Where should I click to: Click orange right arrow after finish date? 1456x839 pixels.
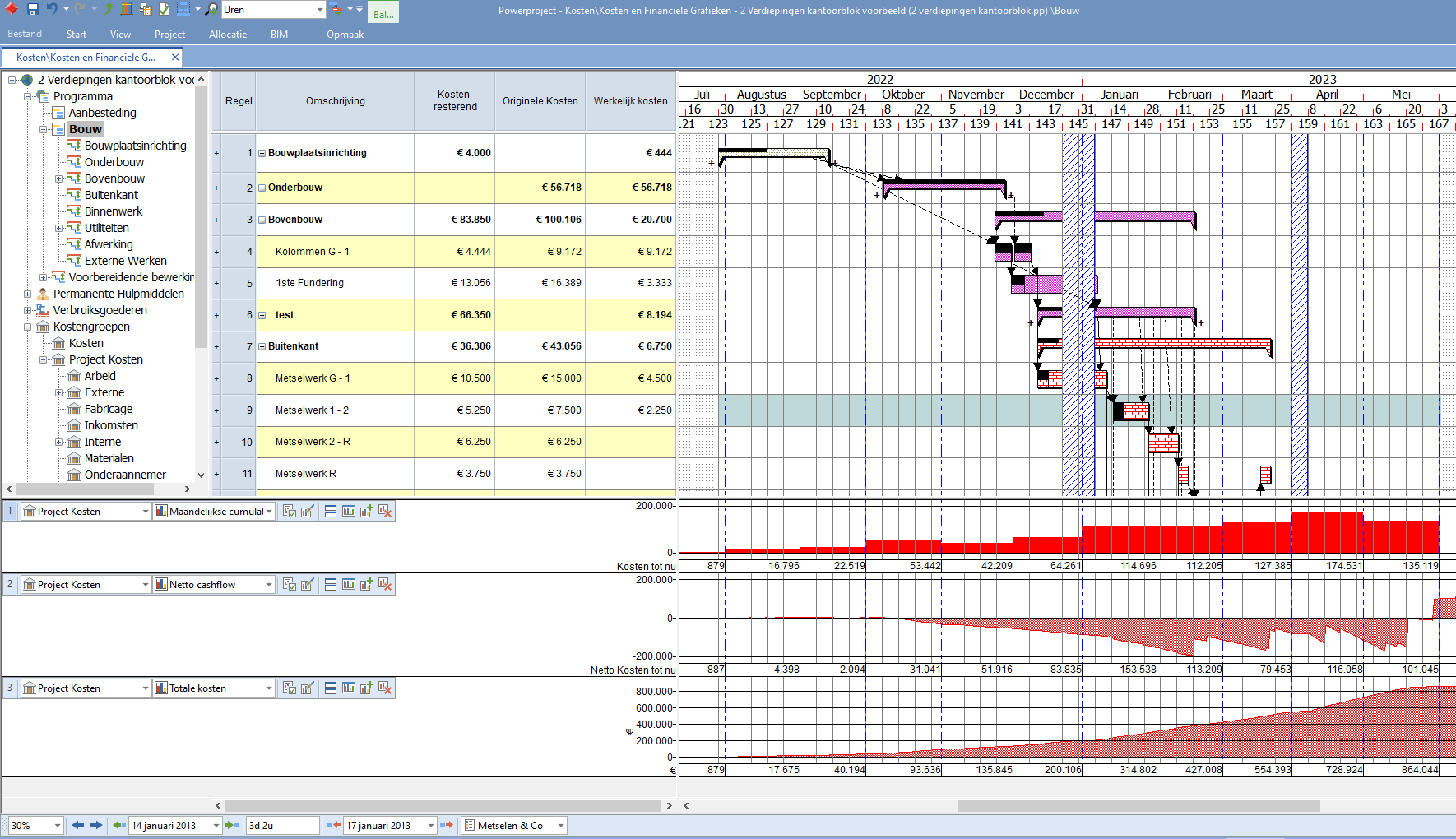(447, 825)
